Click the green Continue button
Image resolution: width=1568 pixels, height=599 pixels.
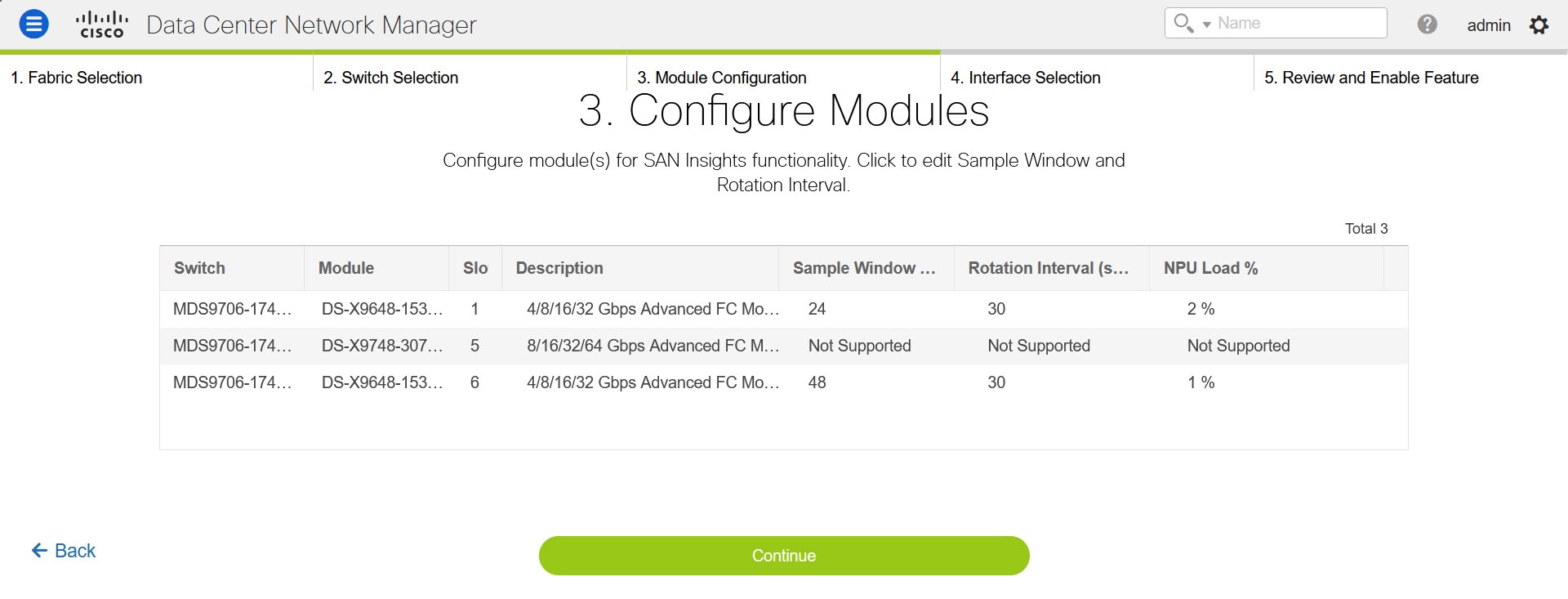click(784, 556)
